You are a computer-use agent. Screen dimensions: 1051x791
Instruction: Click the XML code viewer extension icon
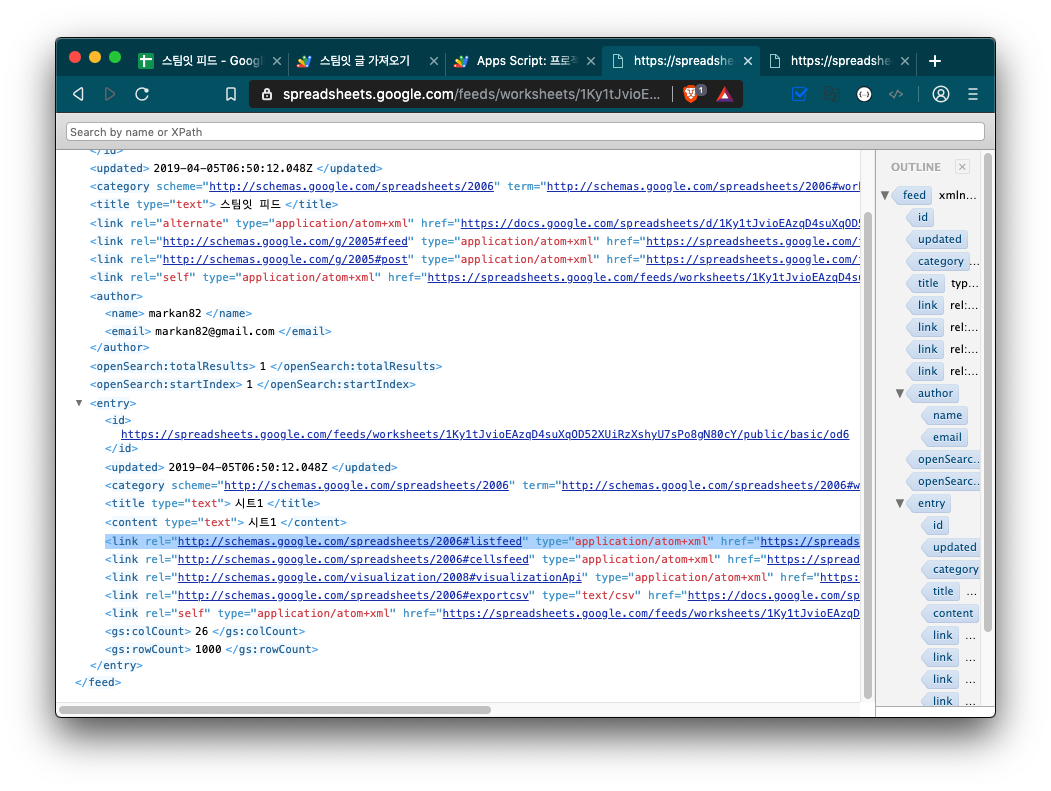(897, 94)
